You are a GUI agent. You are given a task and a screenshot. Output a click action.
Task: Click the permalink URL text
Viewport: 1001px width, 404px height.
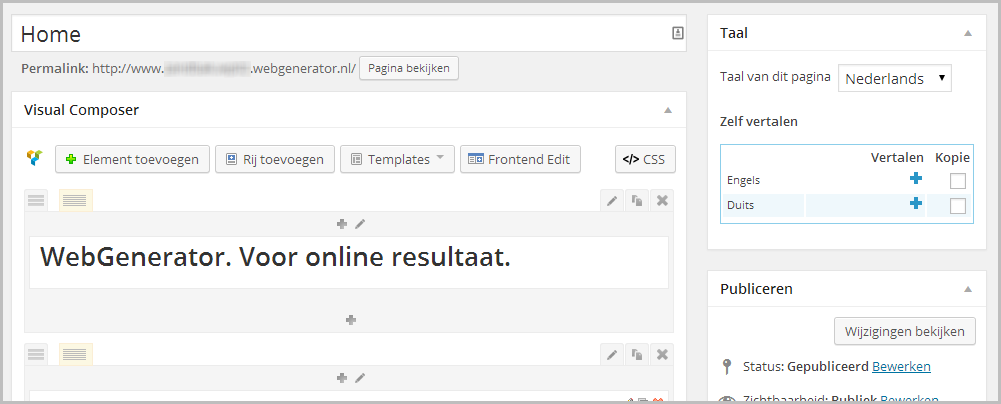[x=224, y=68]
